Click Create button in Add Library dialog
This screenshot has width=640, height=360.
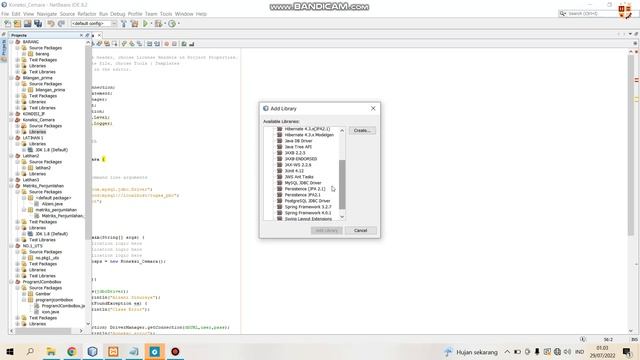click(362, 131)
